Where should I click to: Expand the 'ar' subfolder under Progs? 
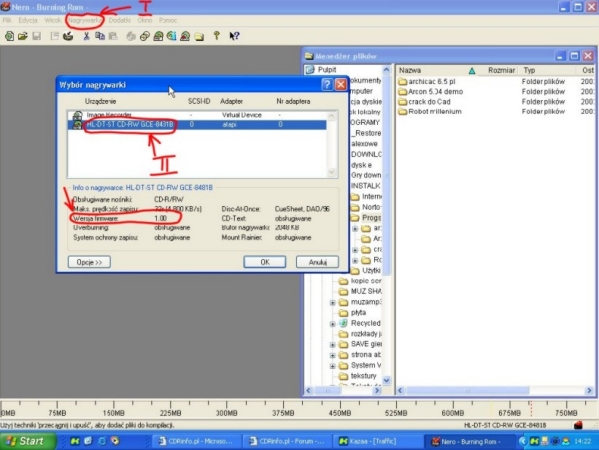(x=355, y=228)
